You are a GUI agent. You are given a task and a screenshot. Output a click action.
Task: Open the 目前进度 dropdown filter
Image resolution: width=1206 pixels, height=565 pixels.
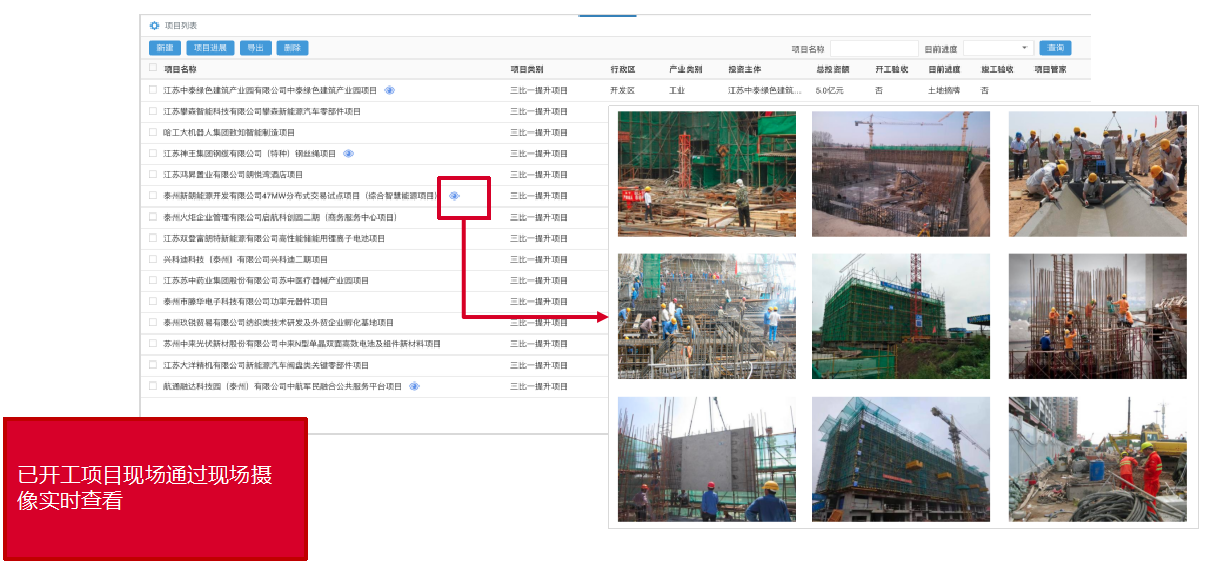pos(998,48)
